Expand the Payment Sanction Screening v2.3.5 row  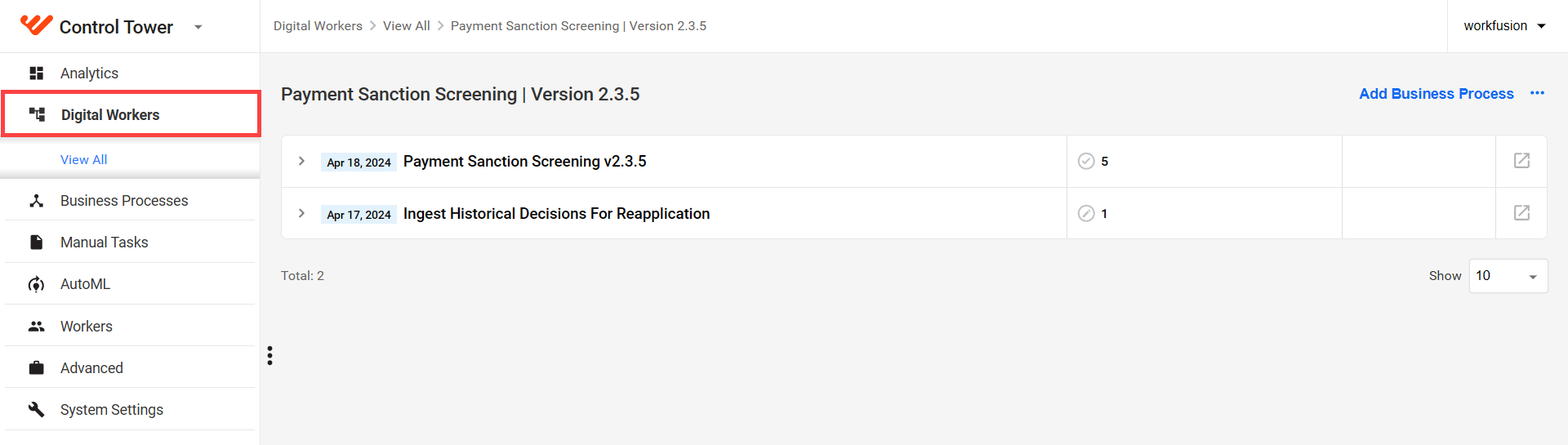pyautogui.click(x=302, y=161)
